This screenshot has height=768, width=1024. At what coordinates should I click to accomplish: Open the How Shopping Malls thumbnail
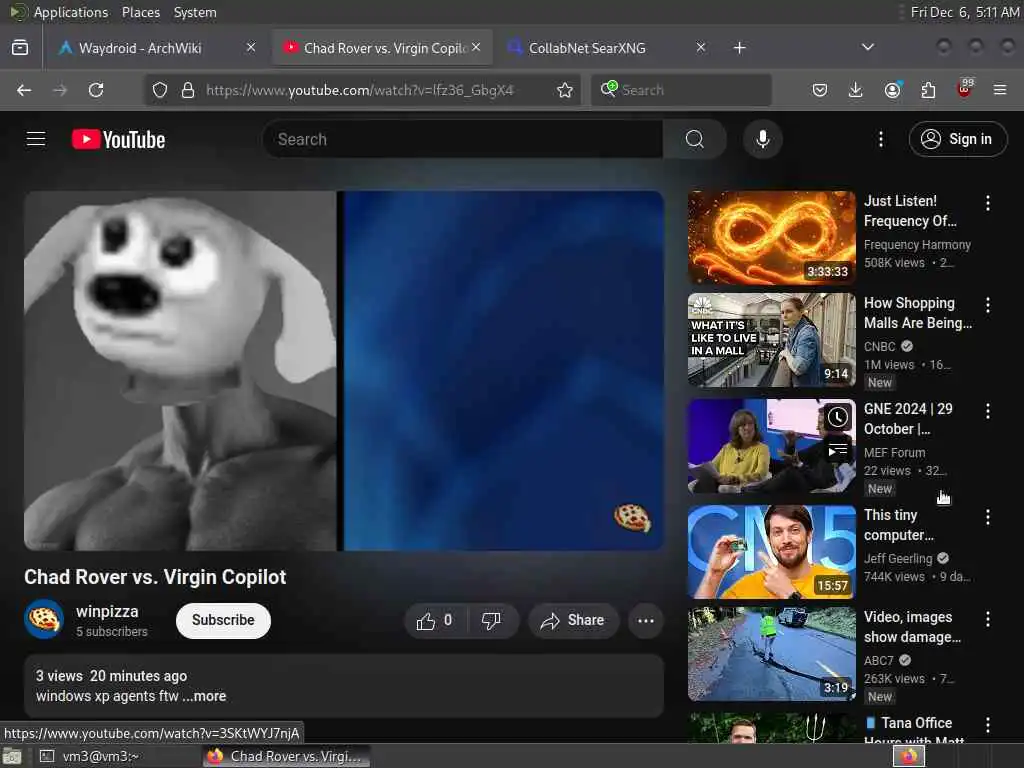pos(771,340)
